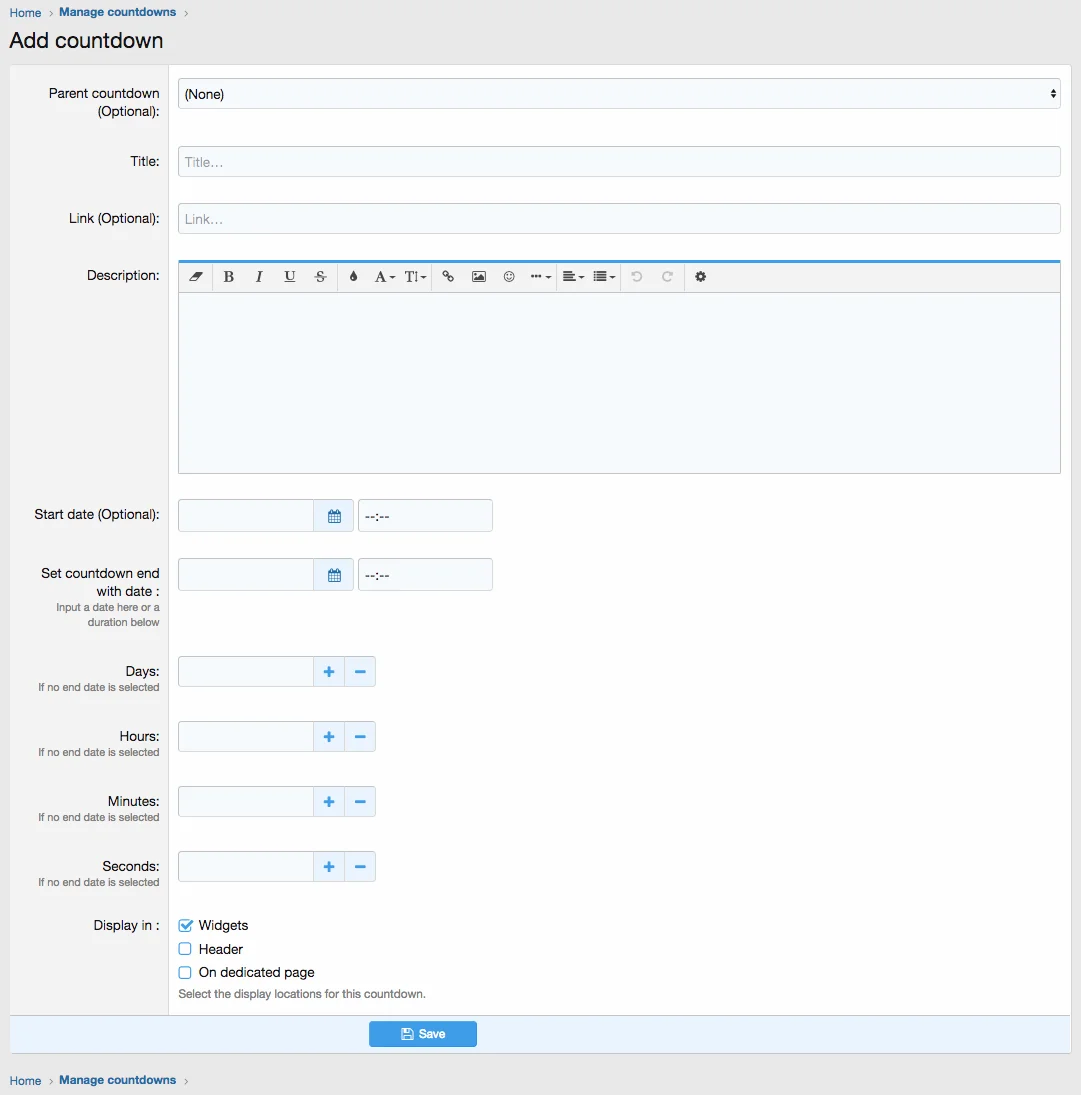Increase the Days value with plus
This screenshot has width=1081, height=1095.
point(329,672)
